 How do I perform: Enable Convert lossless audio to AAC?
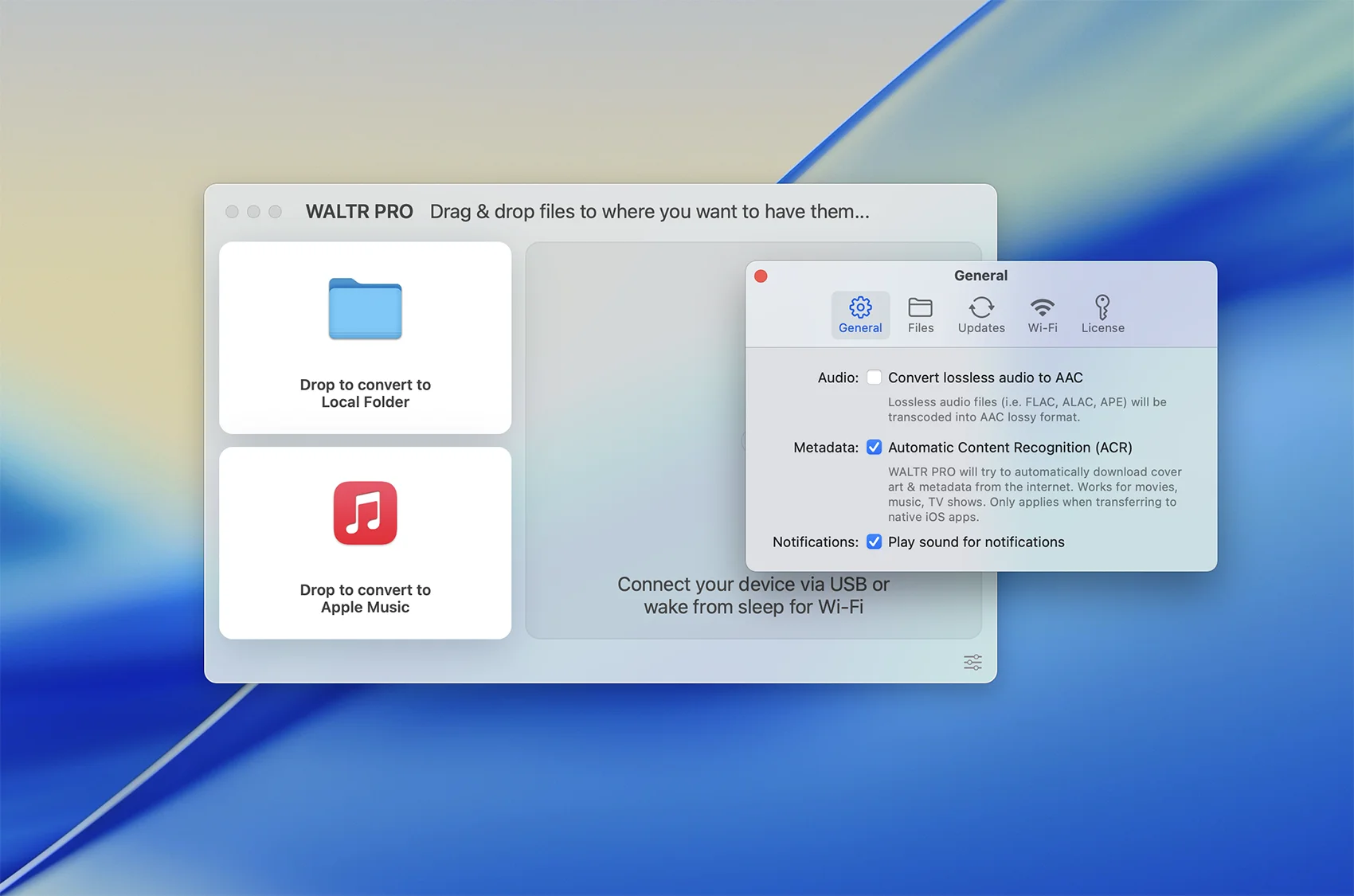click(874, 378)
